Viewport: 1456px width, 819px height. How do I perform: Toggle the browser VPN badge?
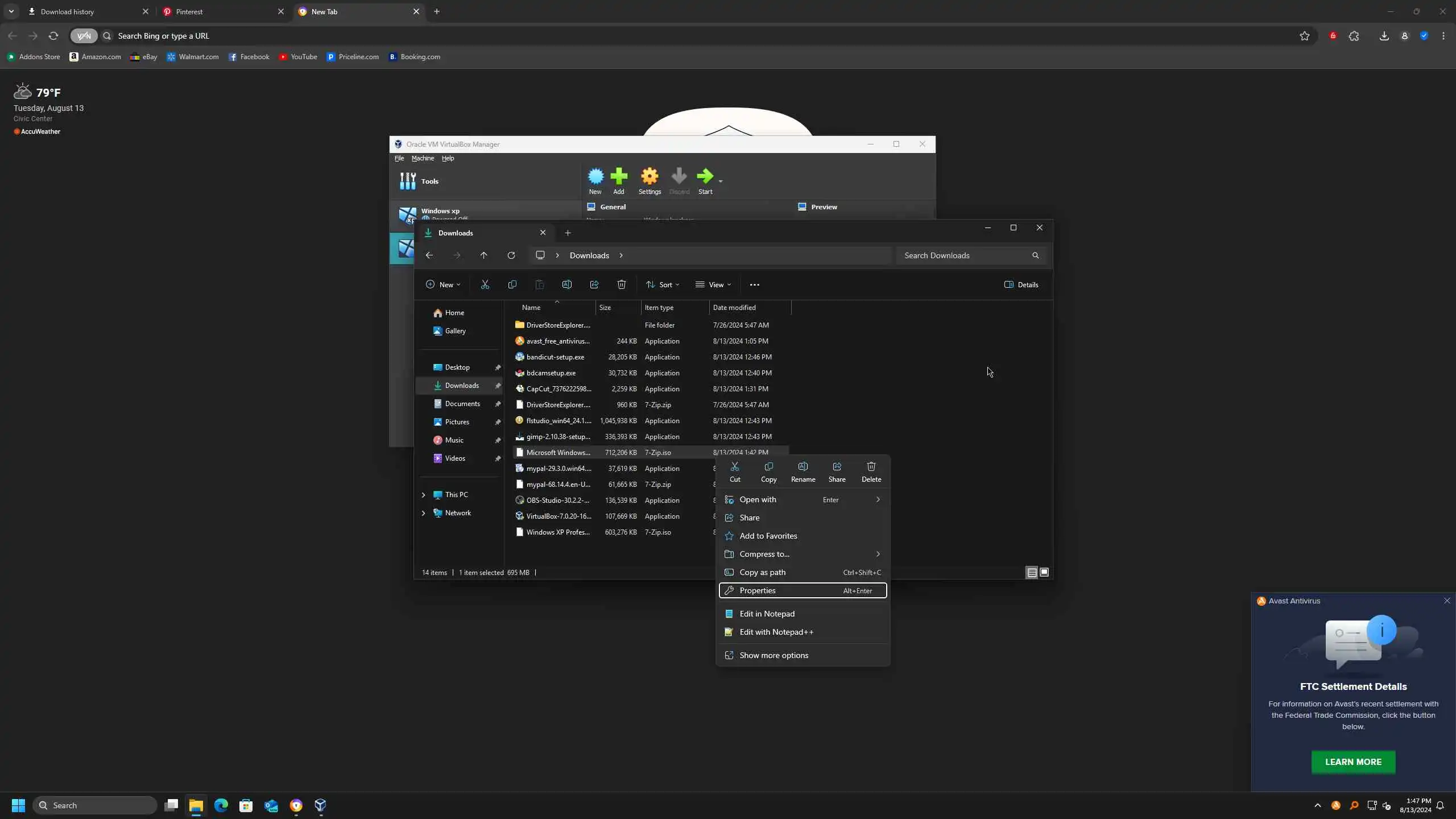(x=84, y=36)
